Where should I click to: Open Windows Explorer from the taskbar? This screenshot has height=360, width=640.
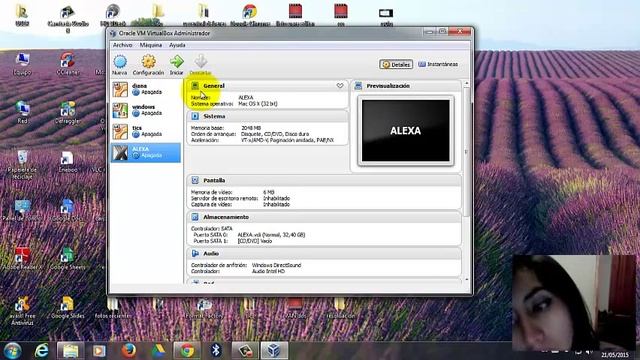pos(70,351)
